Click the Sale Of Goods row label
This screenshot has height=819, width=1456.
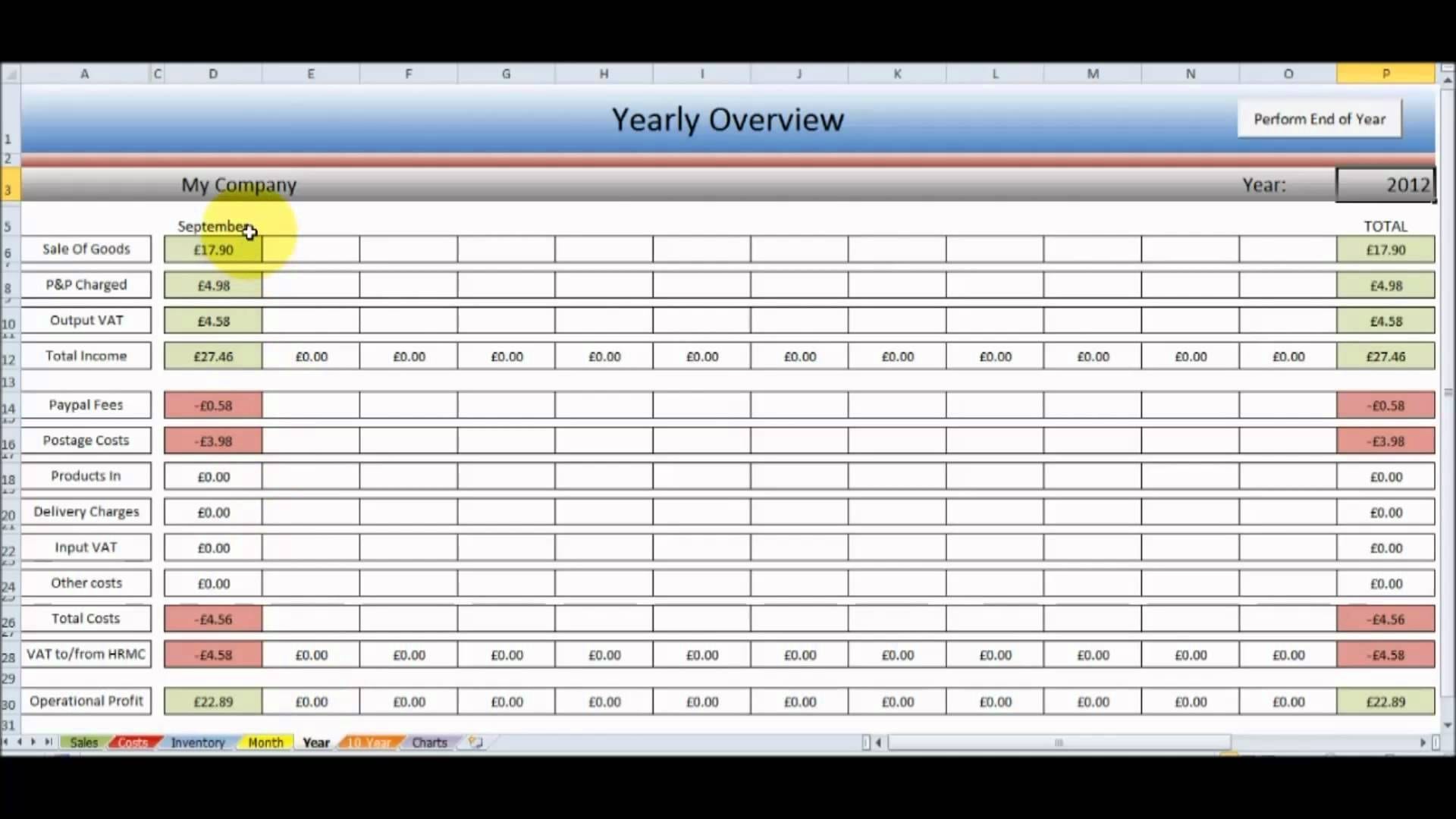(85, 248)
